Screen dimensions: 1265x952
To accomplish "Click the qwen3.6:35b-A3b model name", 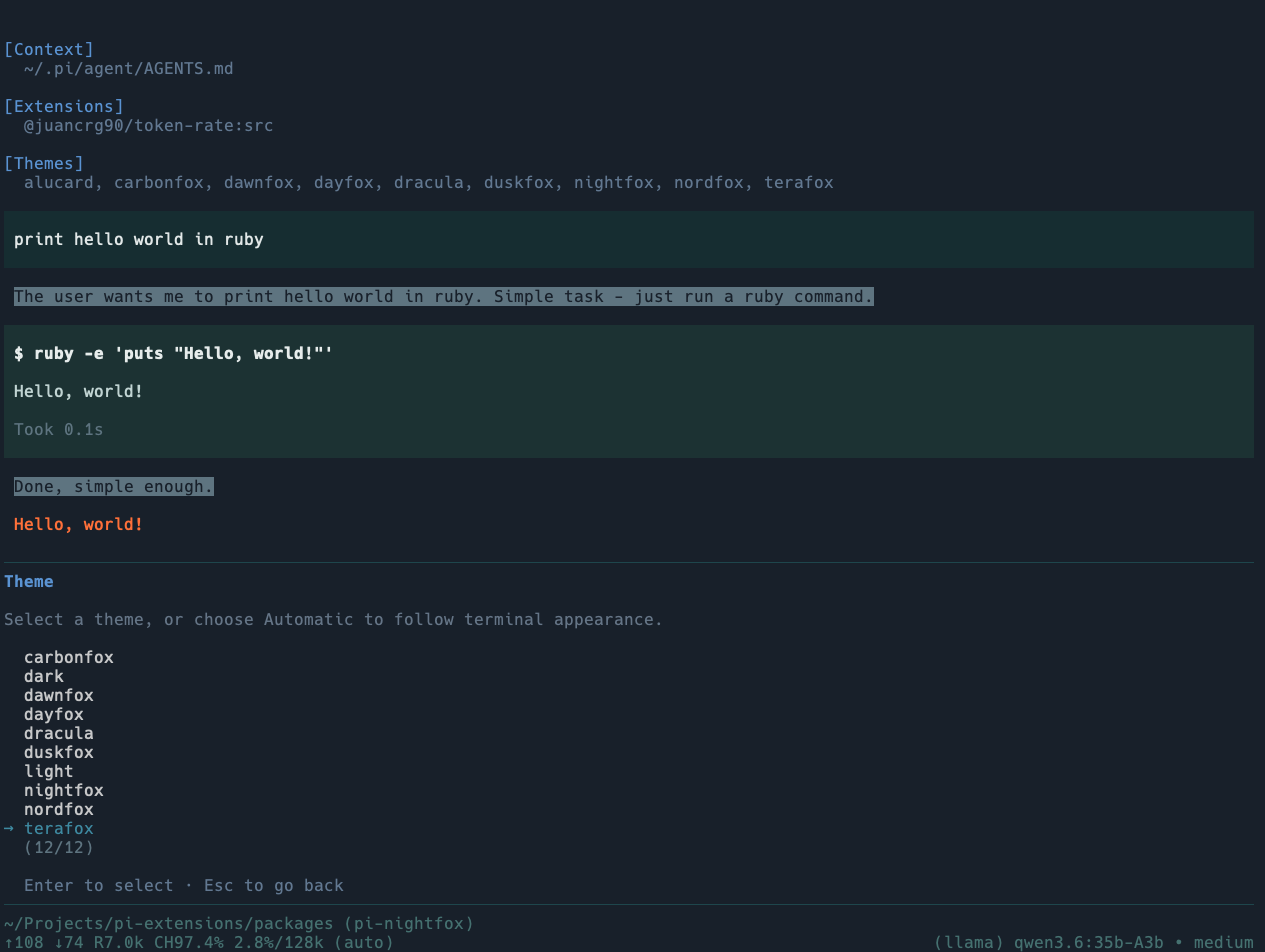I will click(1089, 942).
